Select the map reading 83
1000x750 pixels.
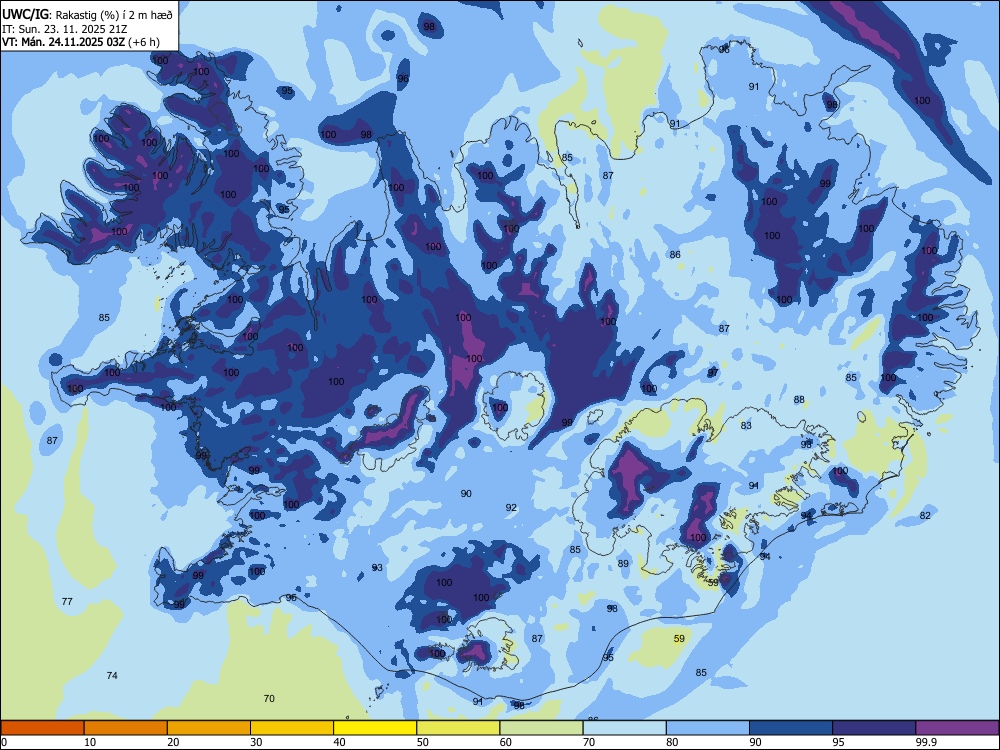(x=746, y=425)
